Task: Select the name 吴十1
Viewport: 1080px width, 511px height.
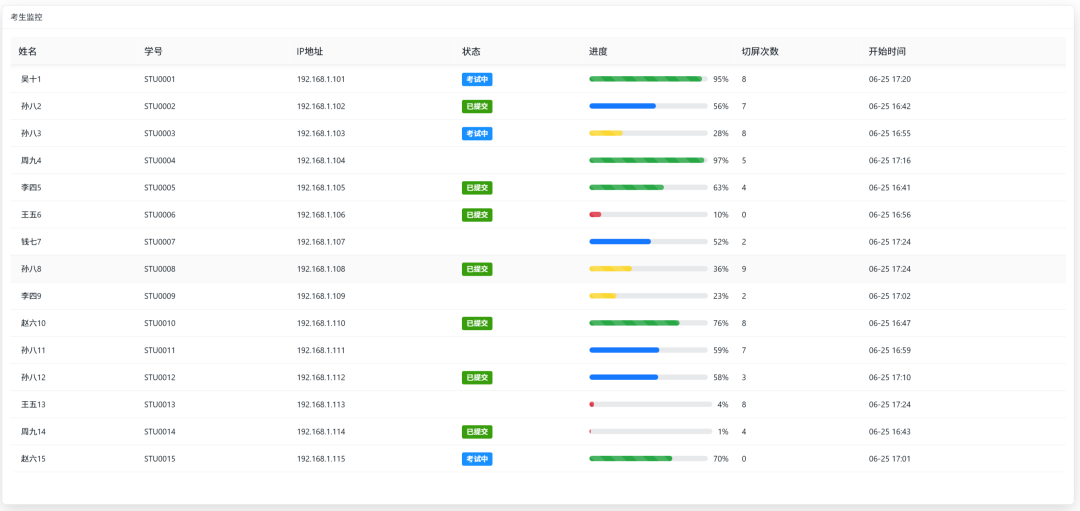Action: (x=31, y=79)
